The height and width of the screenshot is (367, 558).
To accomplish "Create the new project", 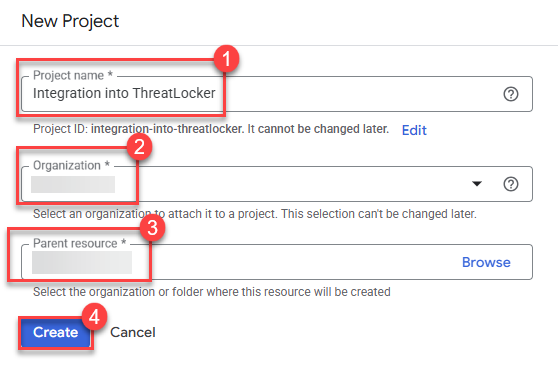I will click(56, 332).
